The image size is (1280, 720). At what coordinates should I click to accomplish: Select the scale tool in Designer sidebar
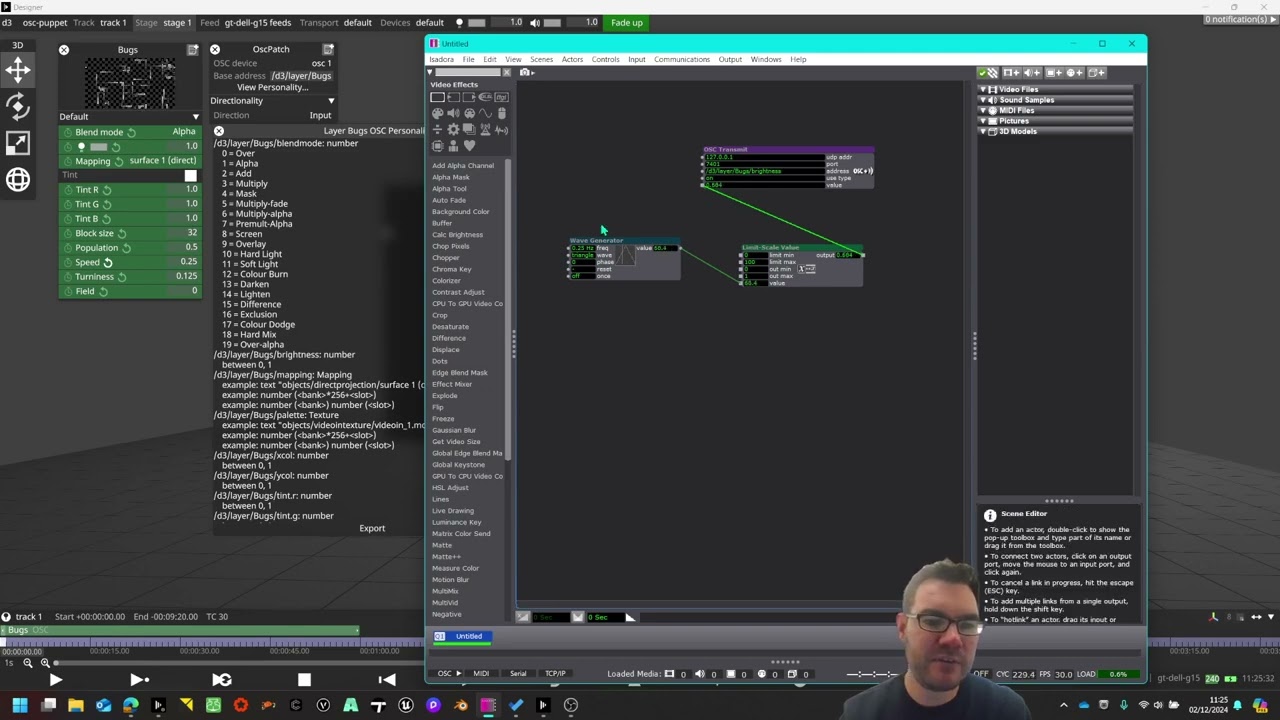point(18,142)
